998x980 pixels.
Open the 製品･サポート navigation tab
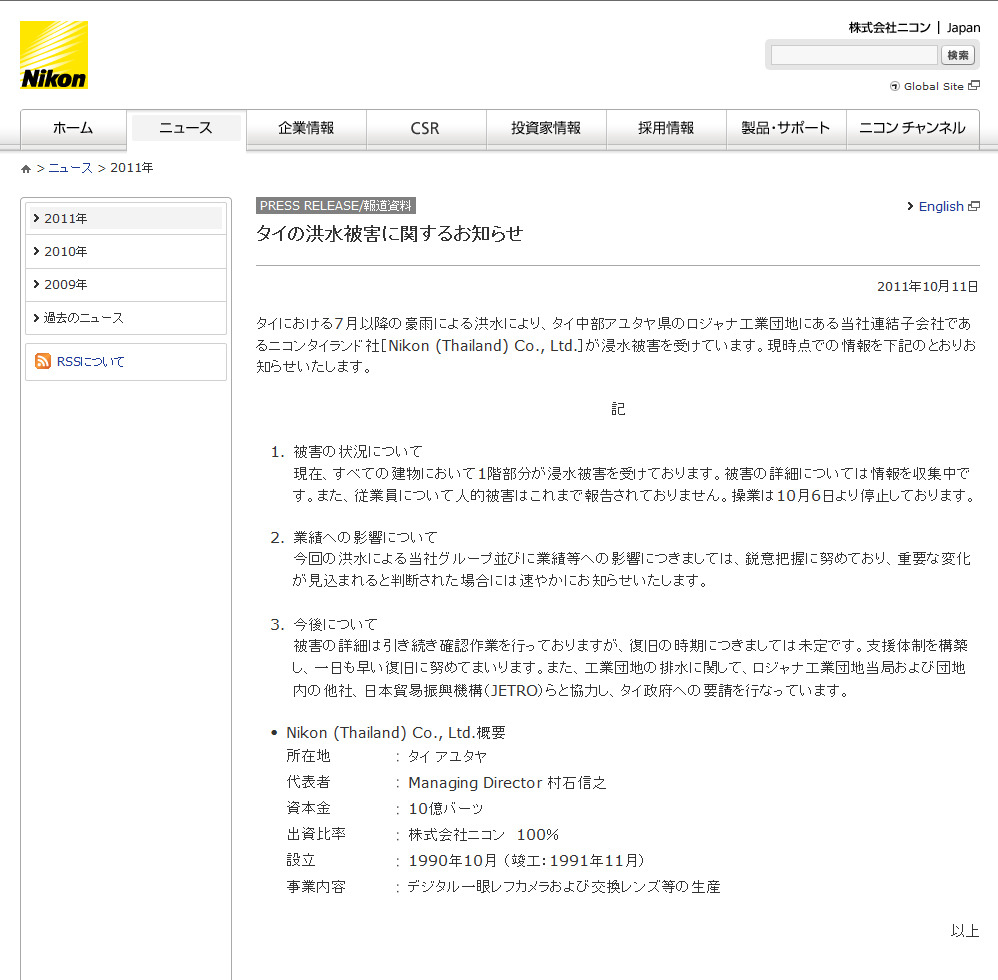coord(786,129)
